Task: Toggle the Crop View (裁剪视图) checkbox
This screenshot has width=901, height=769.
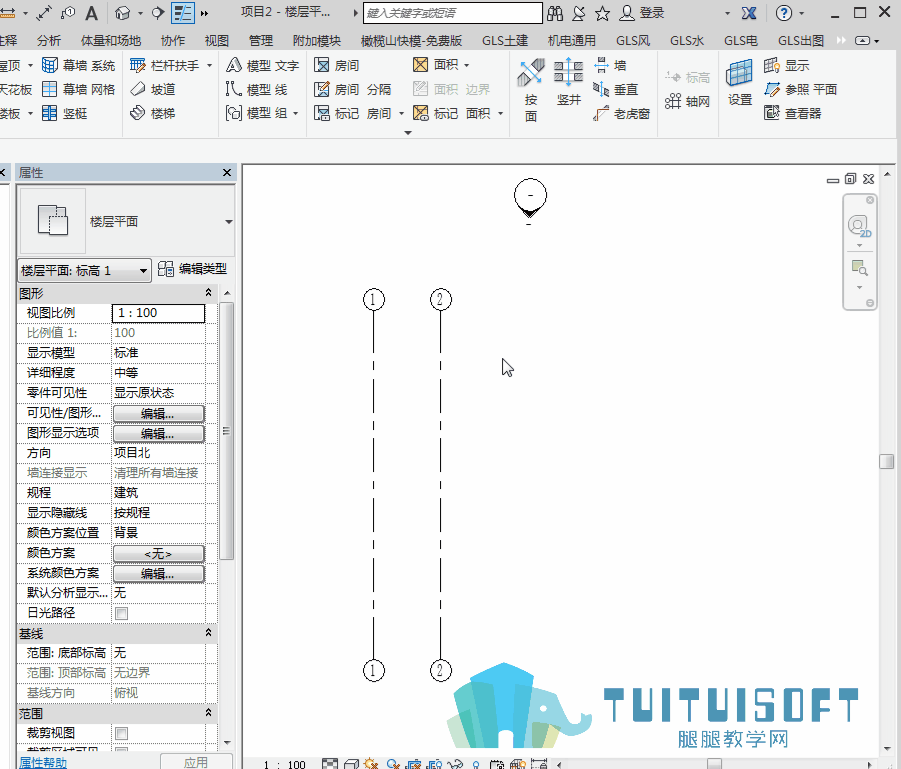Action: (x=121, y=733)
